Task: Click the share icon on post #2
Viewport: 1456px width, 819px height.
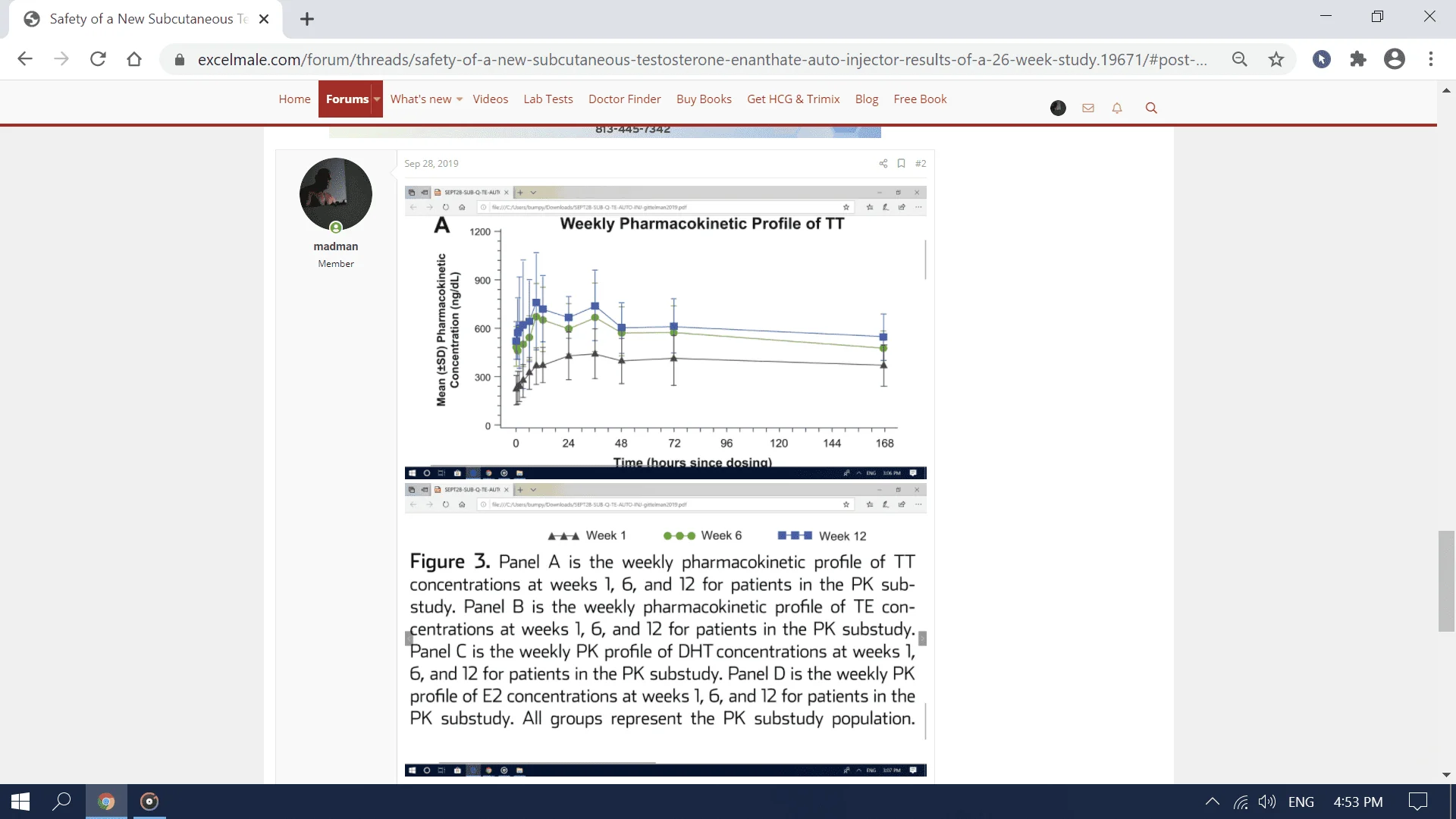Action: tap(883, 164)
